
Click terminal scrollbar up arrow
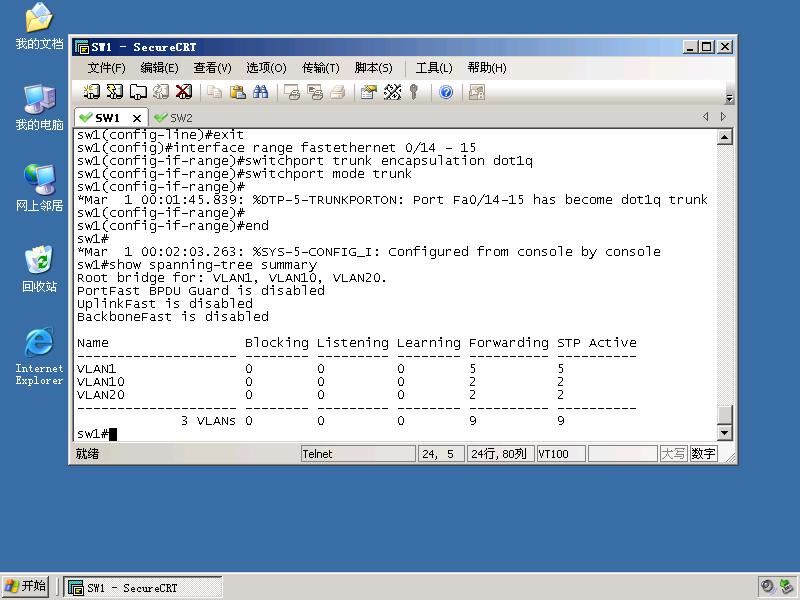(x=725, y=137)
